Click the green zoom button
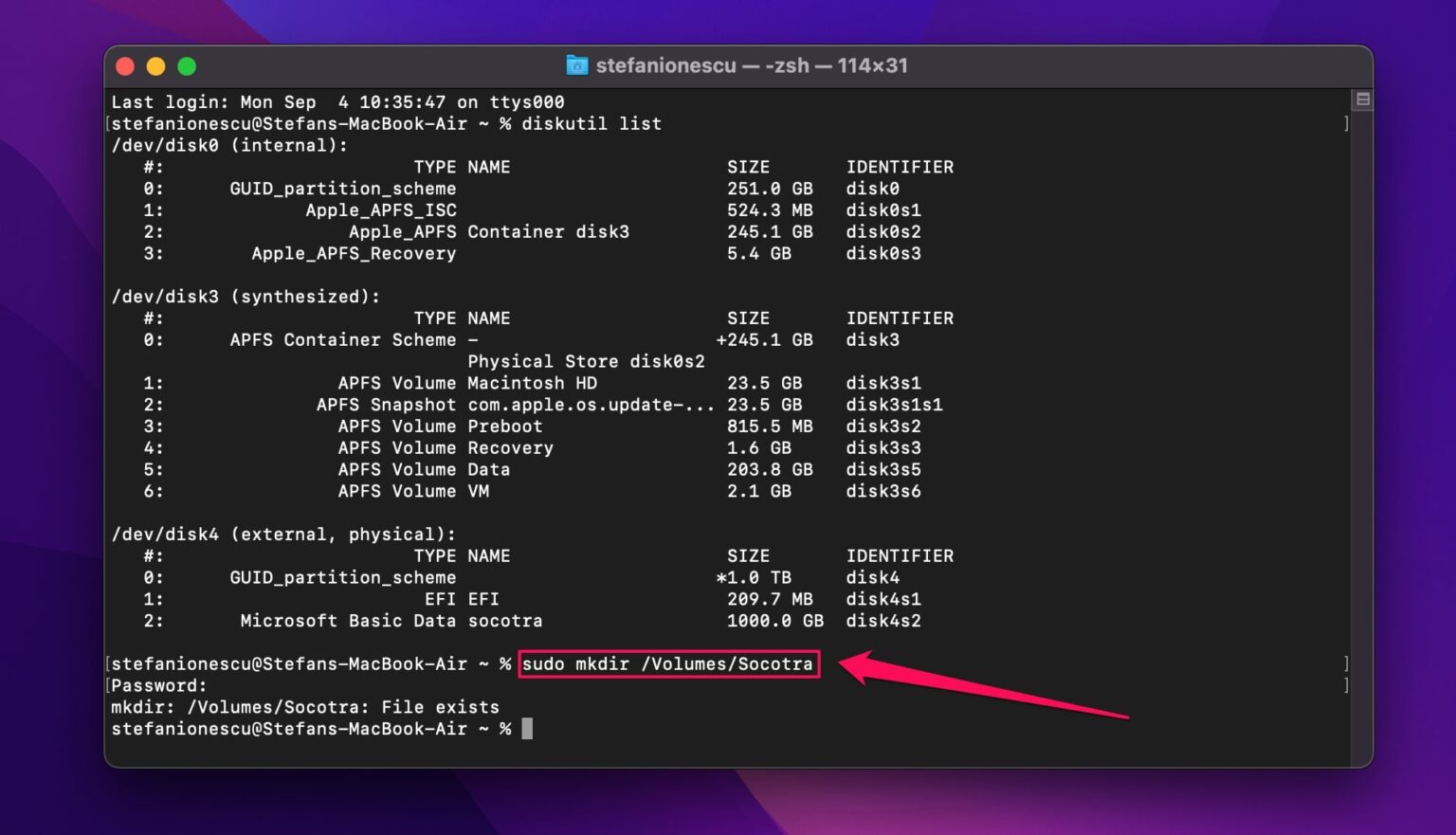 point(187,65)
